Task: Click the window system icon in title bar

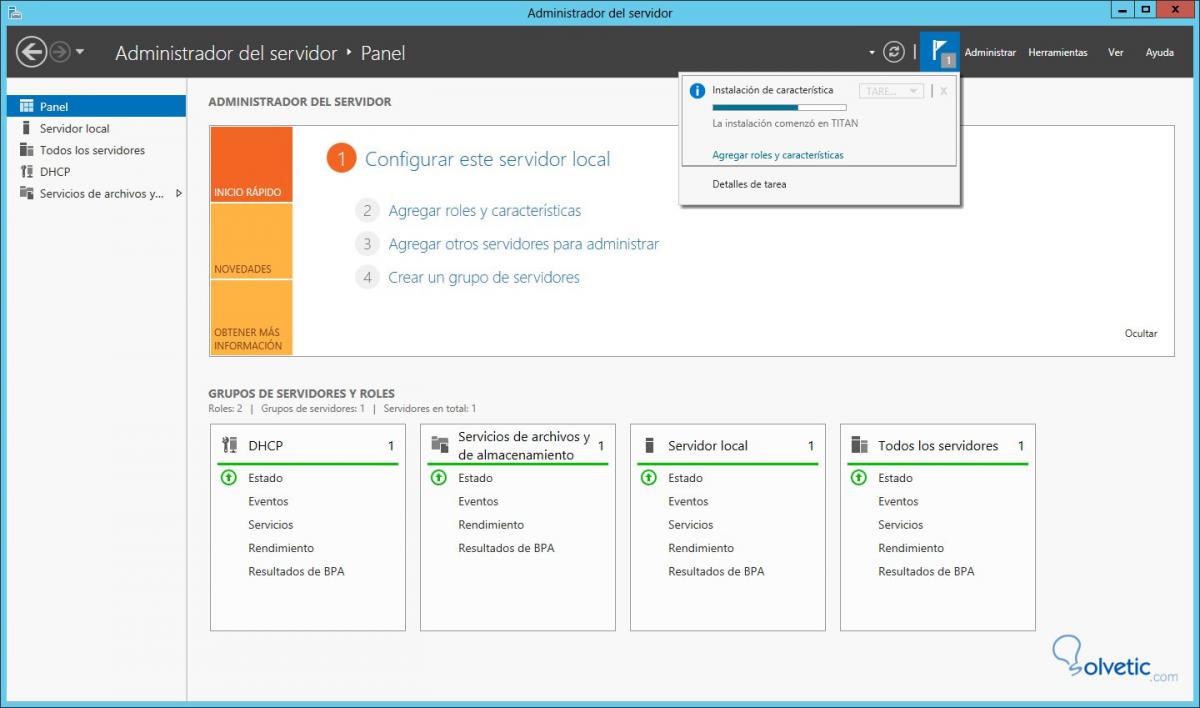Action: pos(13,12)
